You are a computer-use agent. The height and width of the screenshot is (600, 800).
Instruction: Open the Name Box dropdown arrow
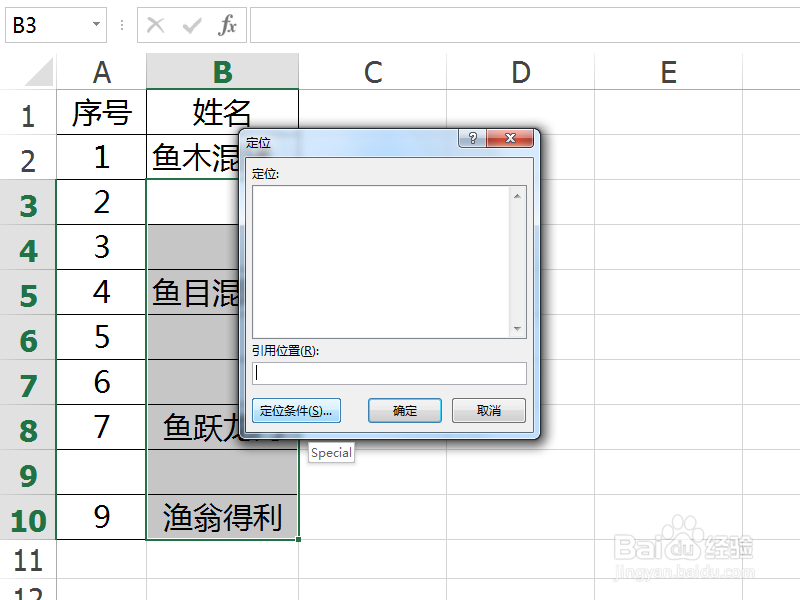click(94, 25)
